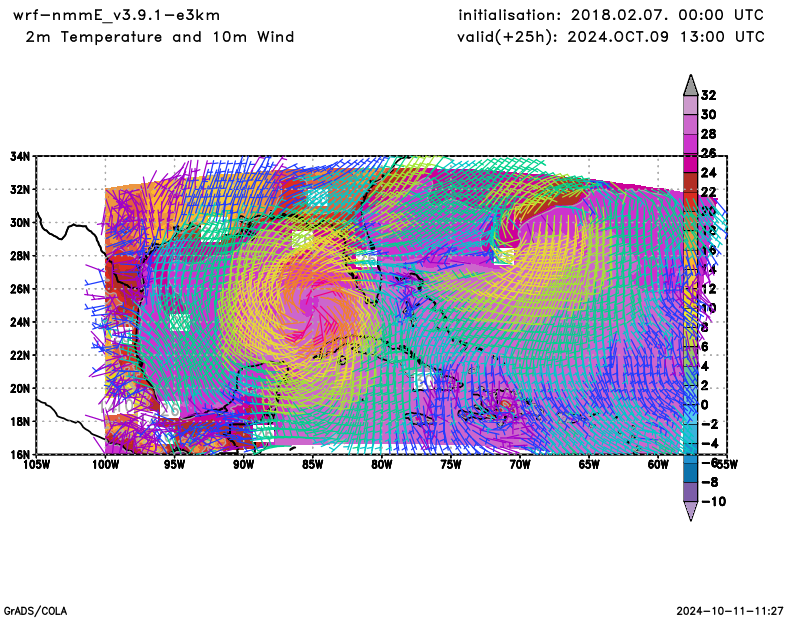Screen dimensions: 800x618
Task: Click the gray top arrow of the colorbar
Action: [690, 85]
